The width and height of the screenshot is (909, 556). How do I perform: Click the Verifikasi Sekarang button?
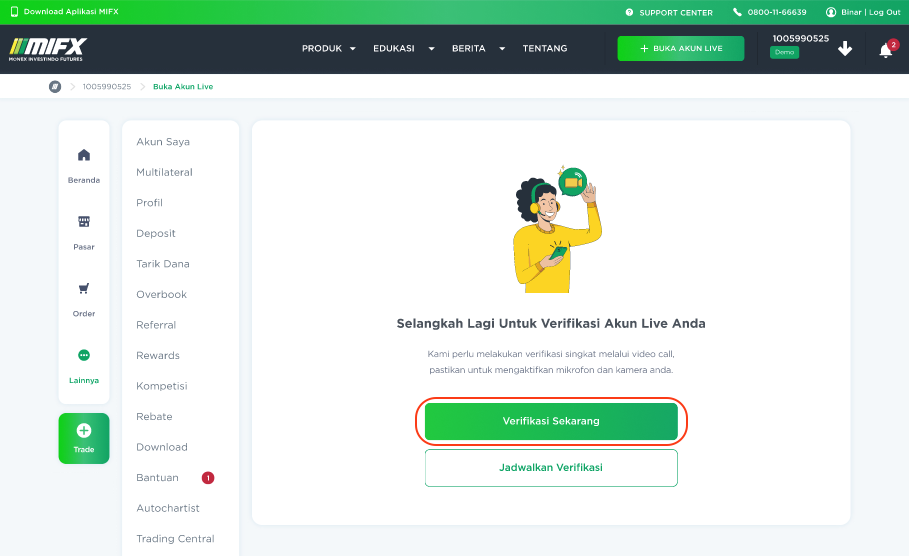(551, 421)
